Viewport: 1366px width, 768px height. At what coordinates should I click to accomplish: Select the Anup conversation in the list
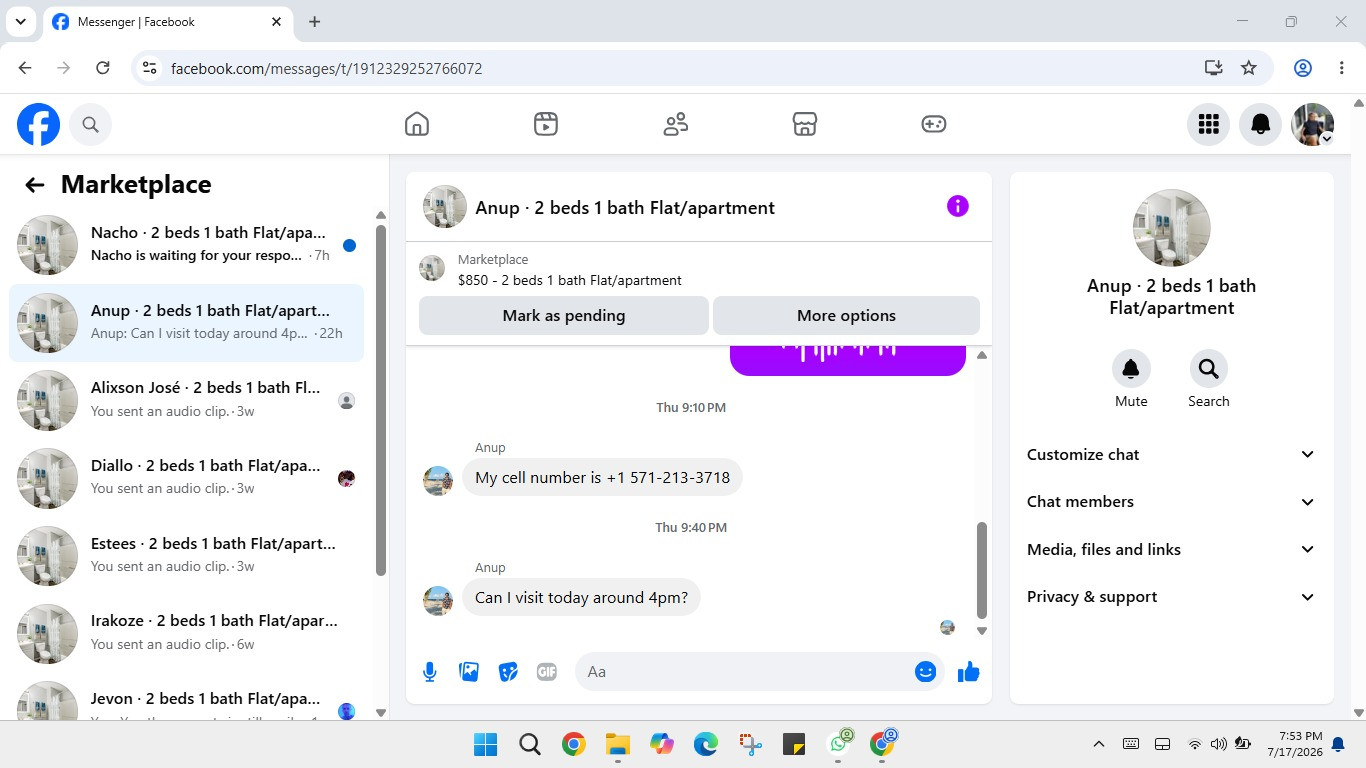tap(186, 323)
